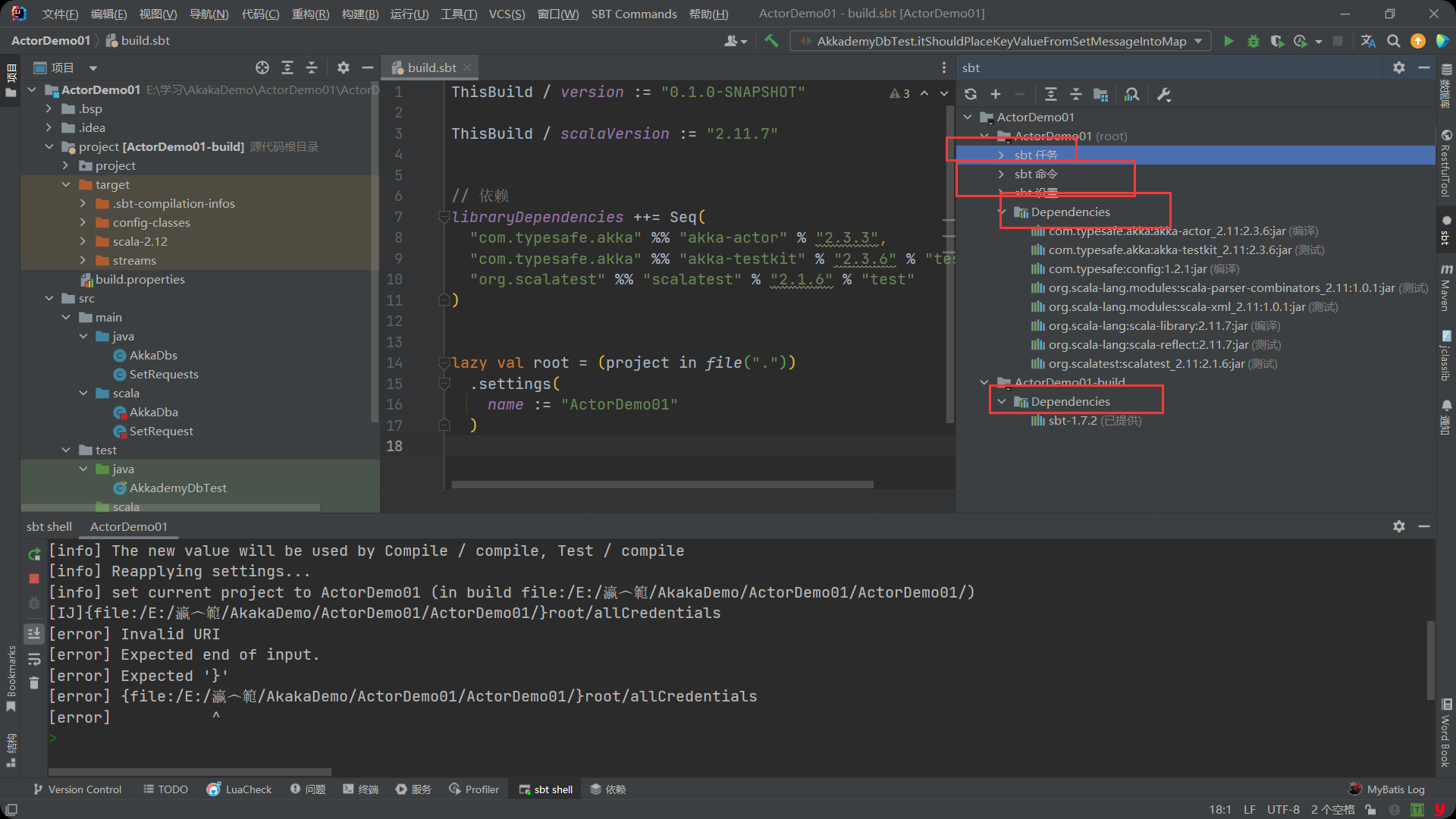Image resolution: width=1456 pixels, height=819 pixels.
Task: Open the sbt dependency analyzer icon
Action: pyautogui.click(x=1131, y=95)
